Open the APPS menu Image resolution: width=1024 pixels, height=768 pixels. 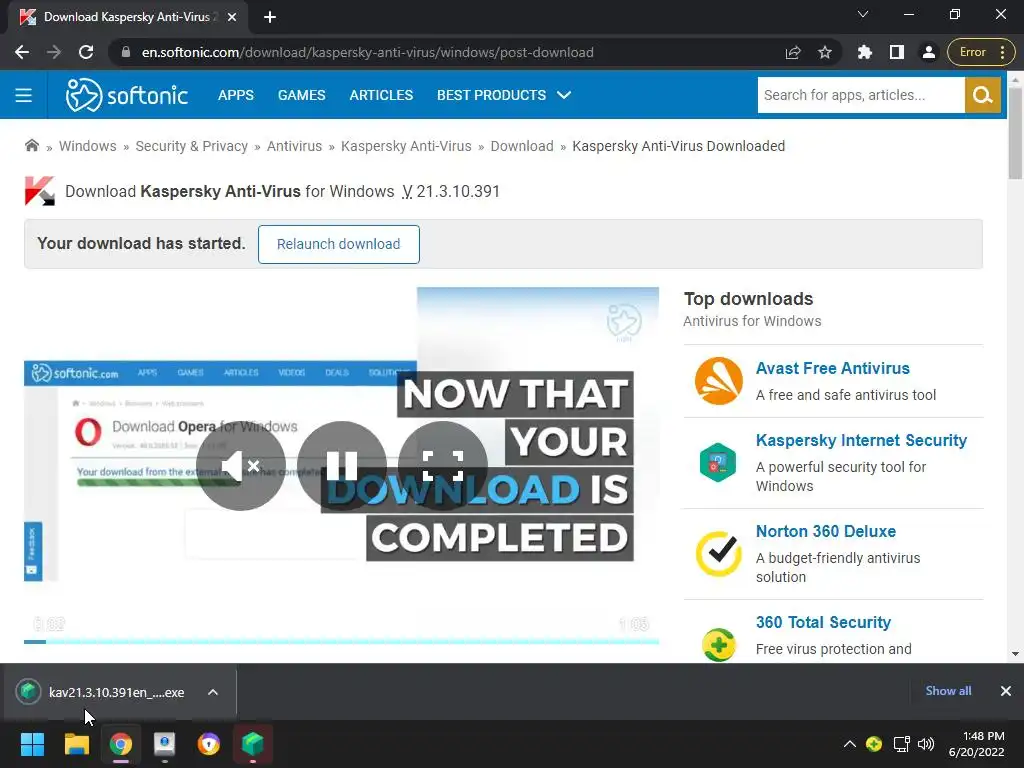click(236, 95)
